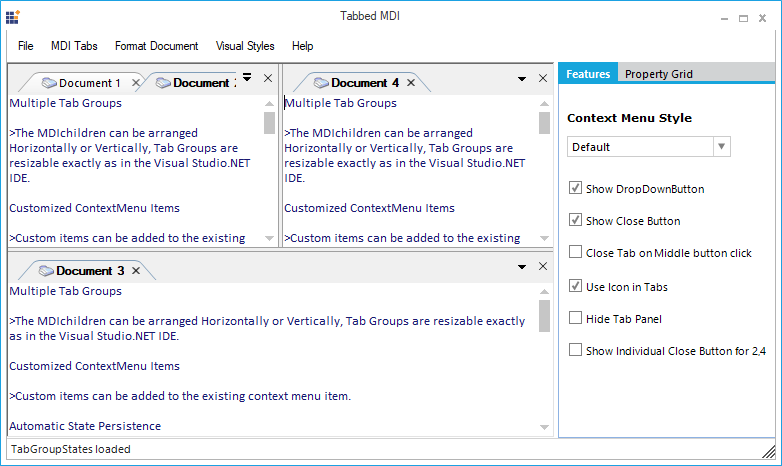The image size is (782, 466).
Task: Enable Close Tab on Middle button click
Action: tap(576, 252)
